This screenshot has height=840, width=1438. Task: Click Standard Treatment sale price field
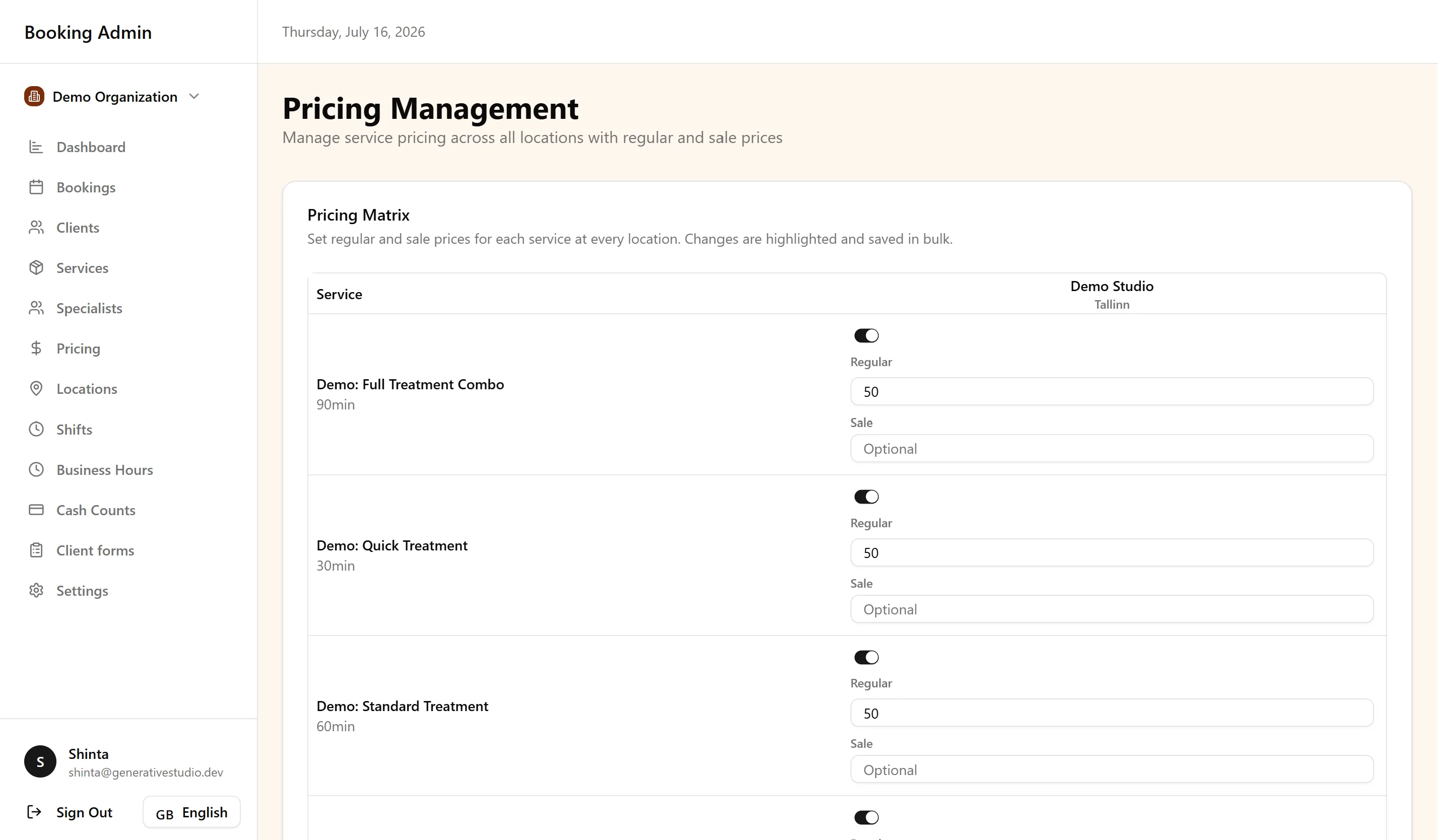1112,769
